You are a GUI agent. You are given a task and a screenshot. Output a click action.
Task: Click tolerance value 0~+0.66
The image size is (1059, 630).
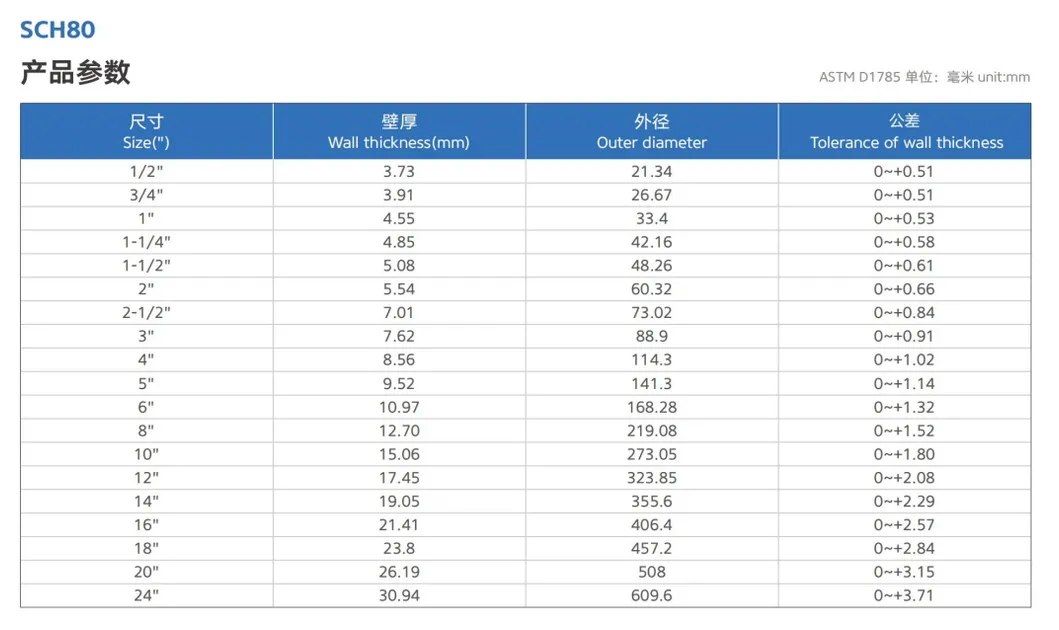[x=904, y=289]
